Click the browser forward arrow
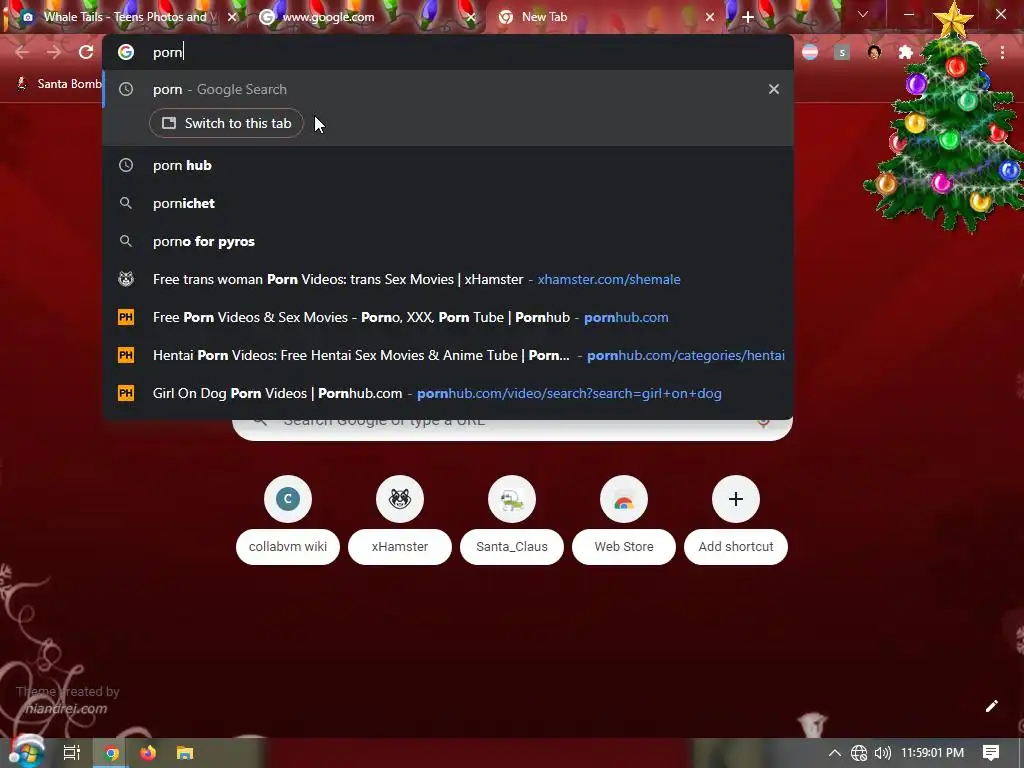This screenshot has height=768, width=1024. [x=54, y=52]
